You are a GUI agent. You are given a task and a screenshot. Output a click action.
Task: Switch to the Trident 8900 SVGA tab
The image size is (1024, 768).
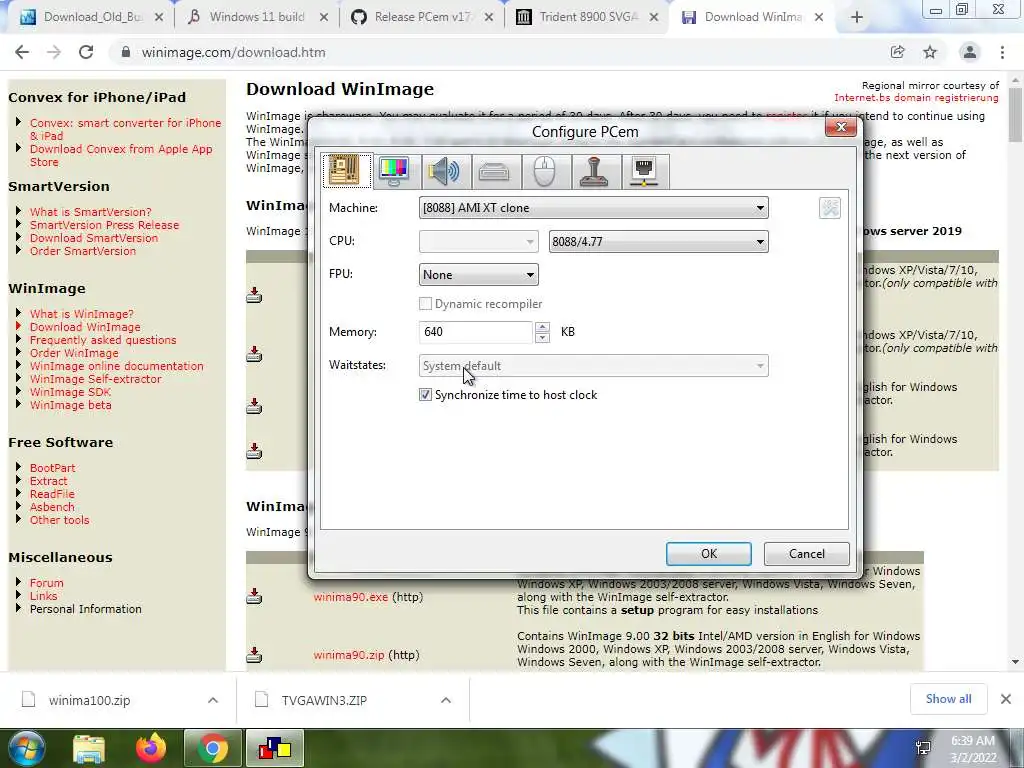588,17
